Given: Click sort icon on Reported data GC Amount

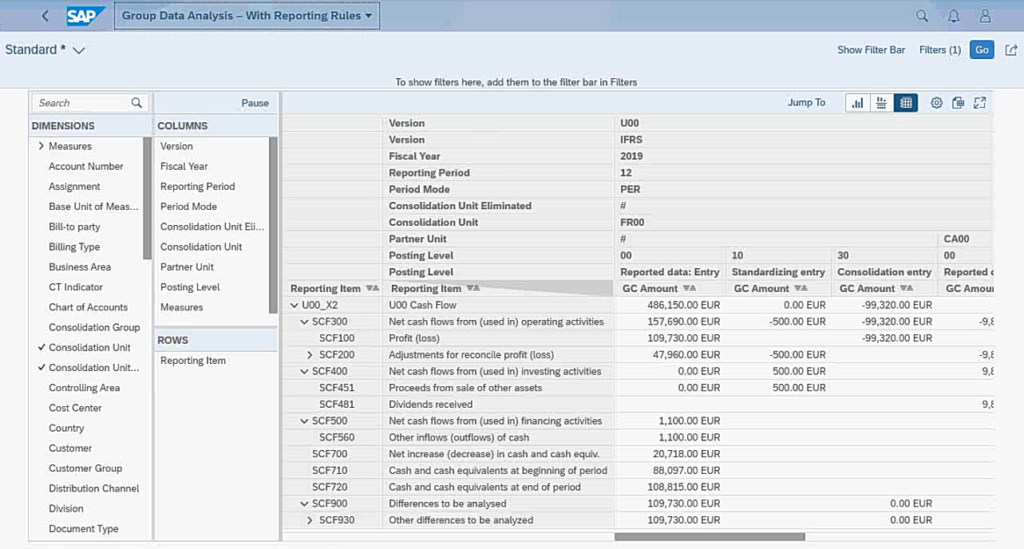Looking at the screenshot, I should [x=689, y=288].
